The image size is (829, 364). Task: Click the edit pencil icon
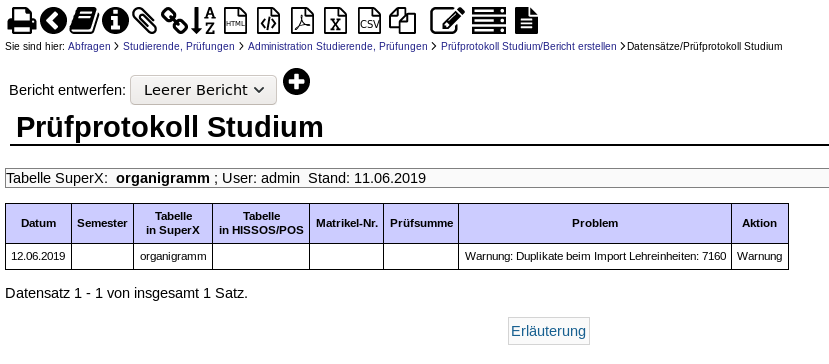coord(447,21)
